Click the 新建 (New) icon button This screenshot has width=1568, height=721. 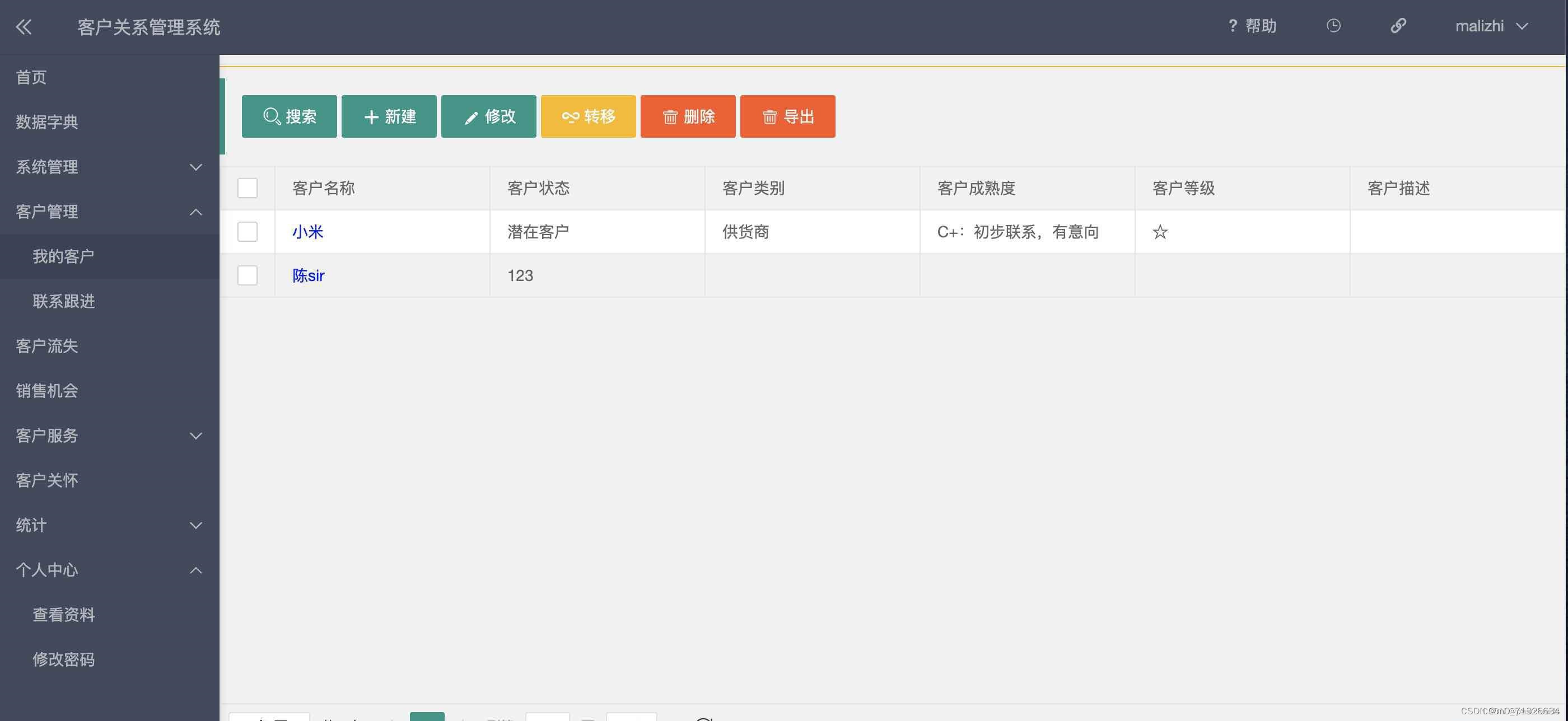(x=389, y=116)
